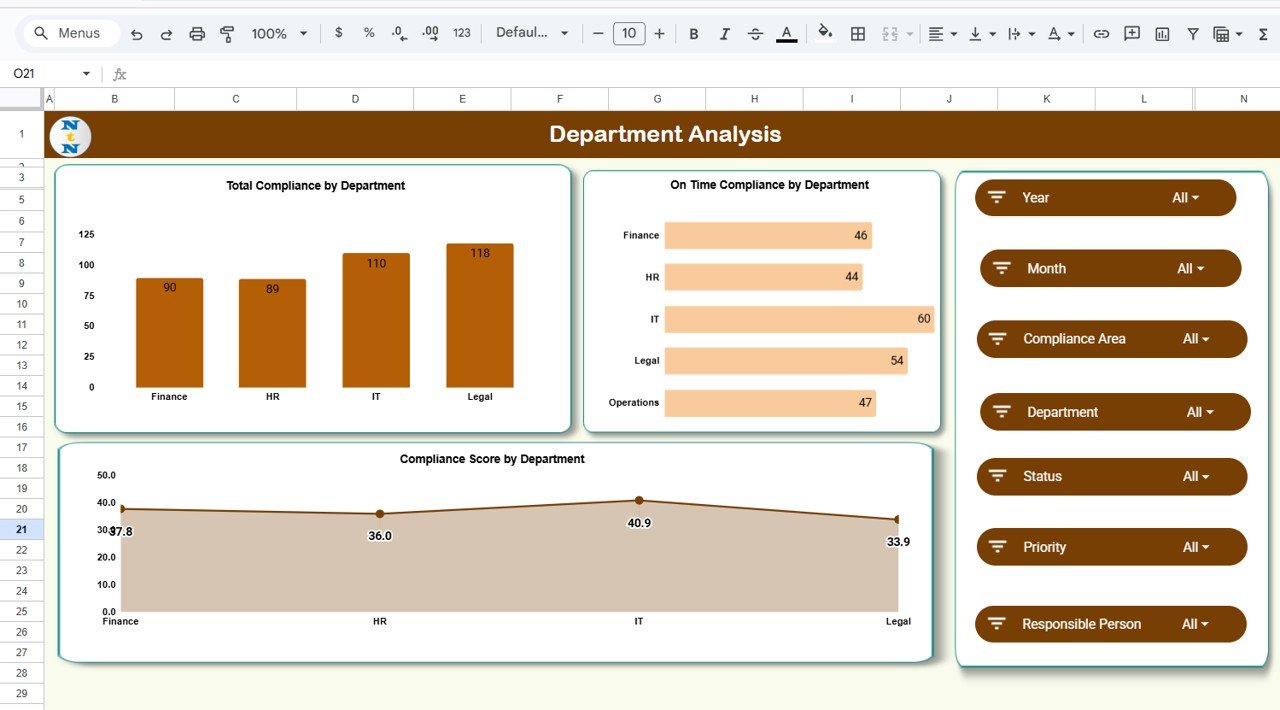1280x710 pixels.
Task: Apply currency format
Action: click(x=337, y=33)
